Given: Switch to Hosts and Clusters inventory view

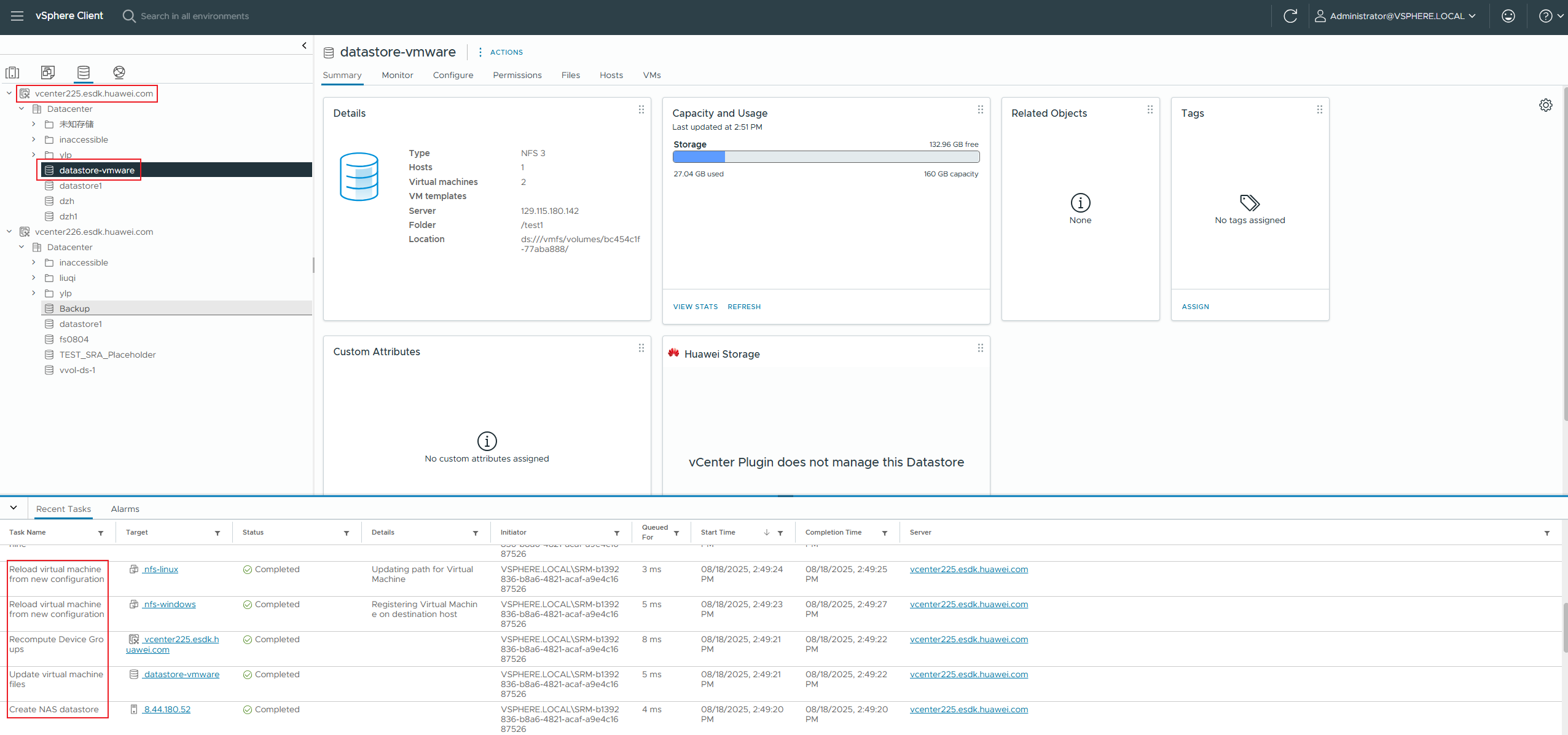Looking at the screenshot, I should pos(12,73).
